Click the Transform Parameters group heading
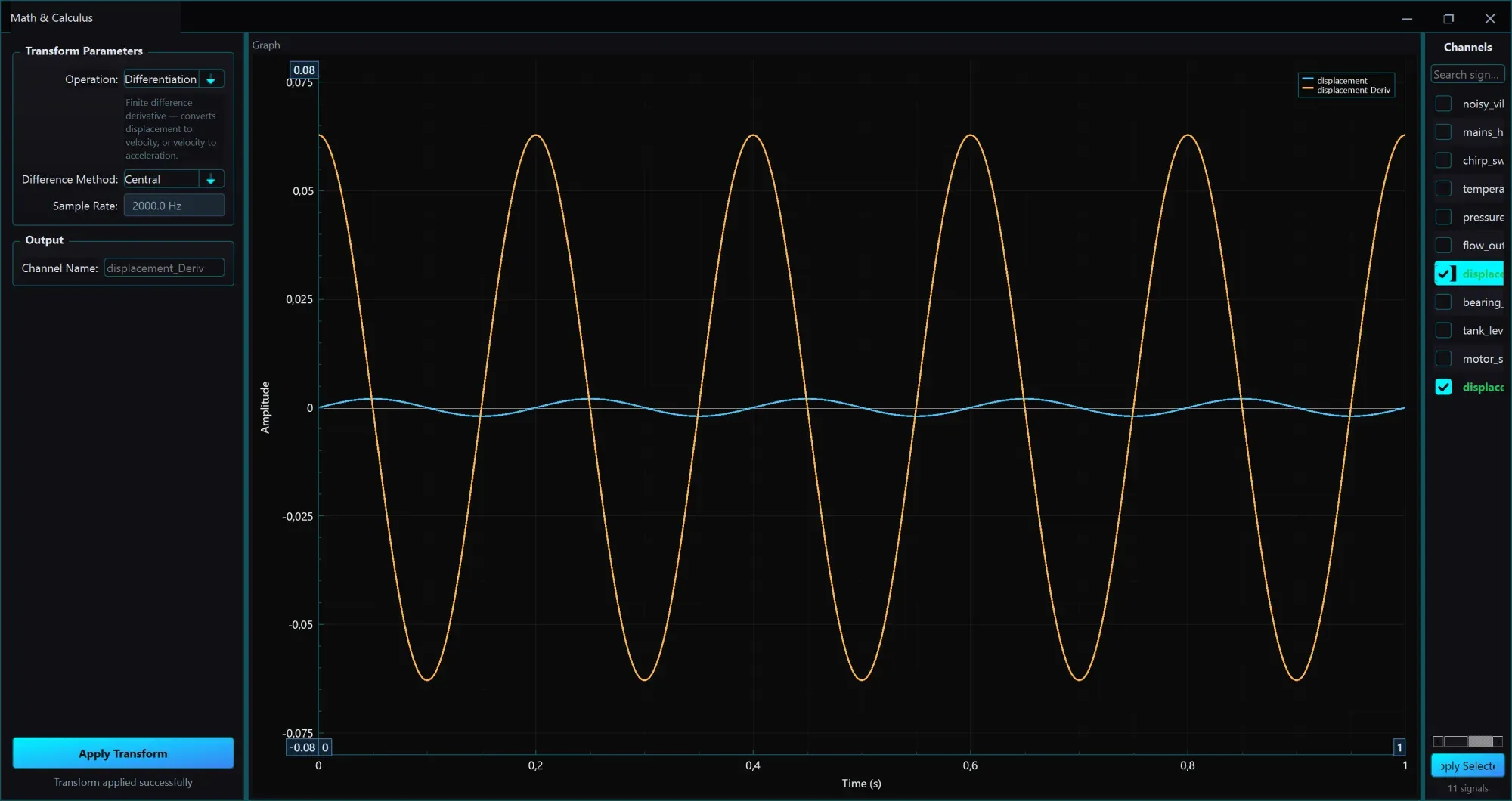1512x801 pixels. pos(84,51)
